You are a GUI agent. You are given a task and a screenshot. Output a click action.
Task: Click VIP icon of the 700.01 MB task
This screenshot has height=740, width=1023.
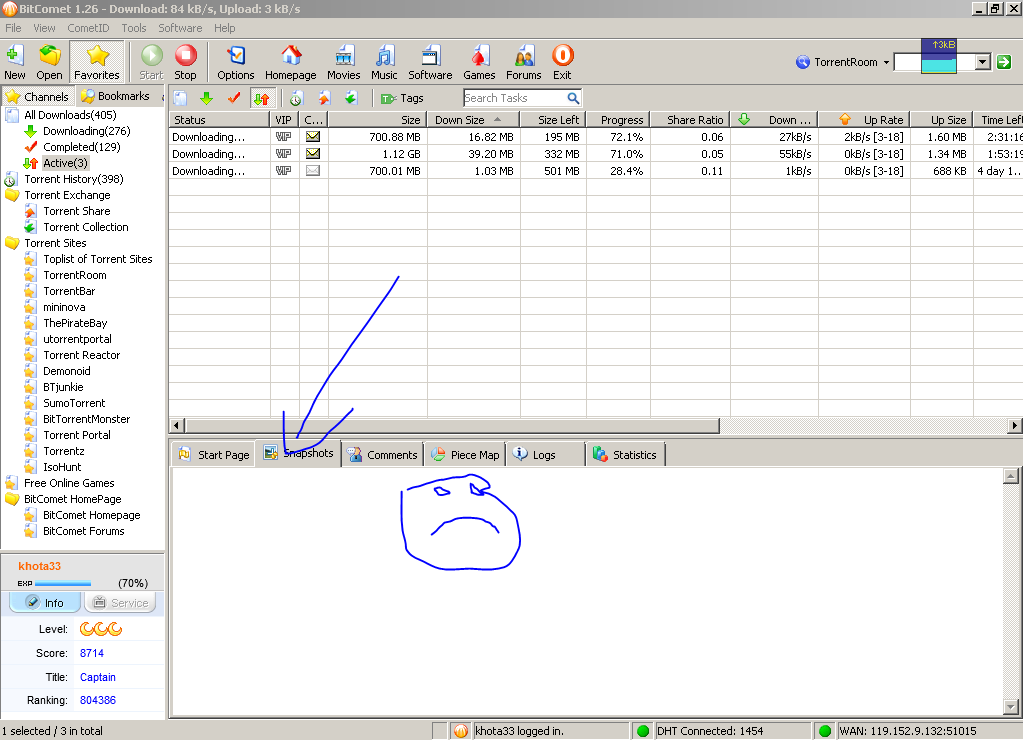point(283,171)
